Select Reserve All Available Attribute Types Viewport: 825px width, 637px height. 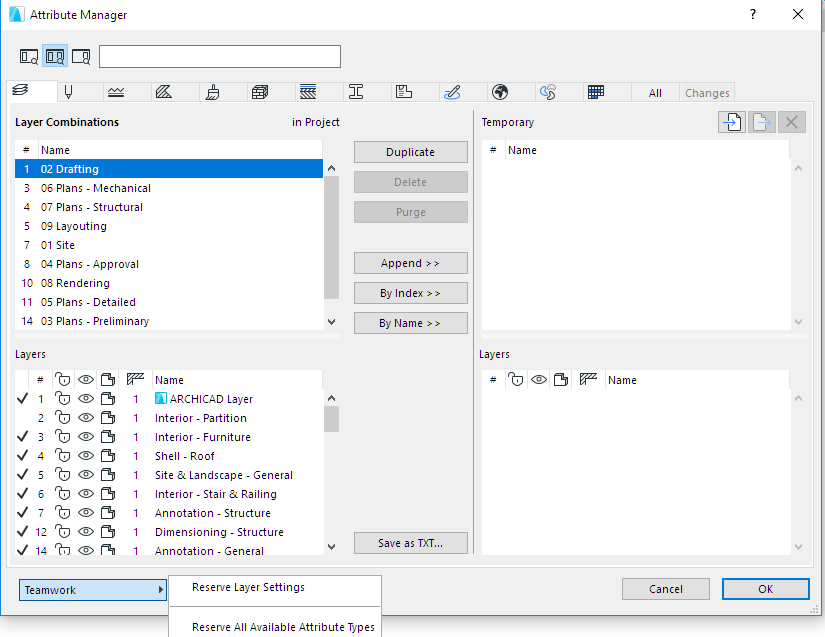click(283, 627)
